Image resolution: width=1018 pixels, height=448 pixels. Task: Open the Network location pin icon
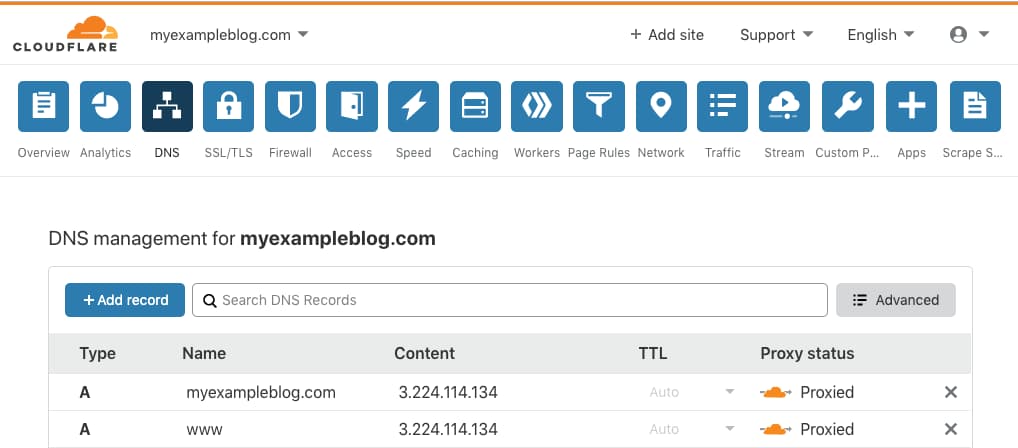point(661,106)
